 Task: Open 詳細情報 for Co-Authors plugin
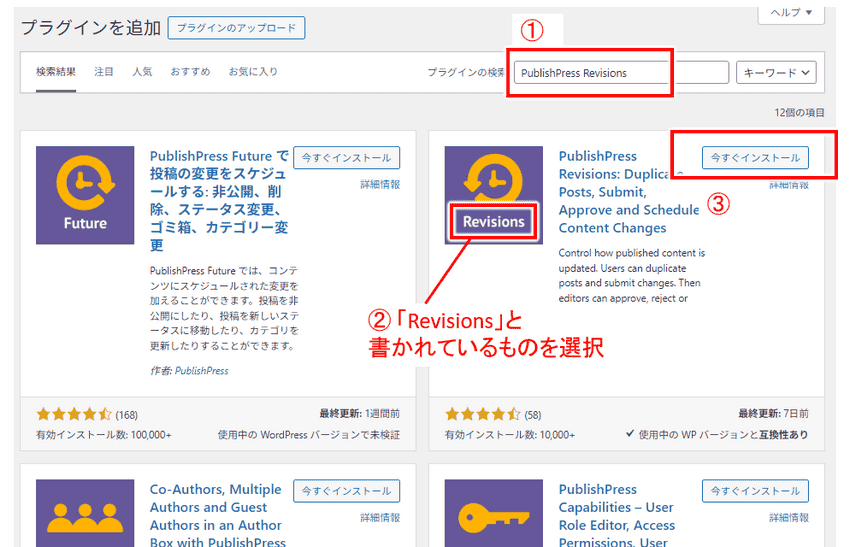[380, 518]
